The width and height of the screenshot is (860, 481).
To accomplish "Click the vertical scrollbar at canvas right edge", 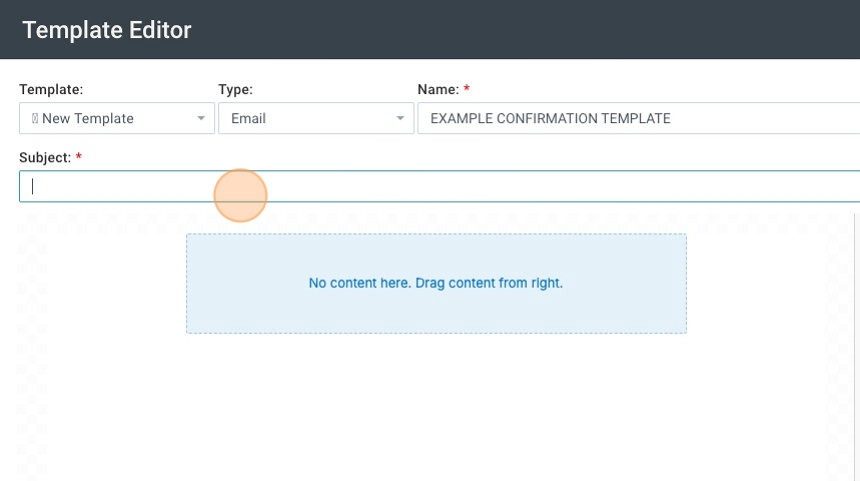I will pos(856,340).
